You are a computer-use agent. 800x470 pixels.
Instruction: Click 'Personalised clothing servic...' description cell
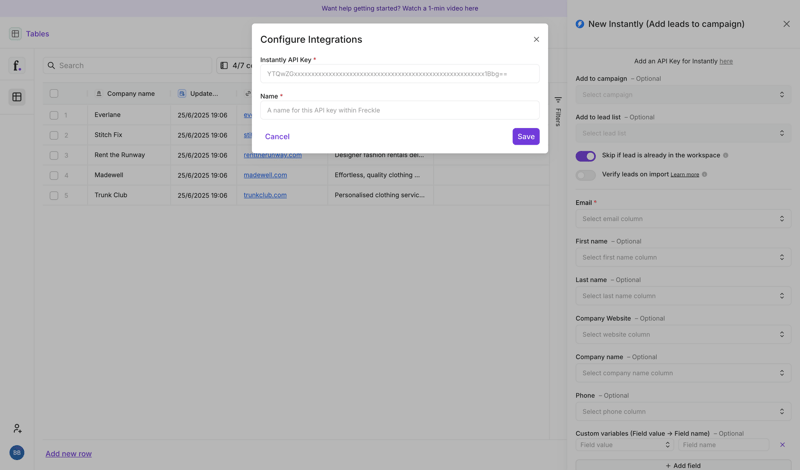[x=381, y=195]
